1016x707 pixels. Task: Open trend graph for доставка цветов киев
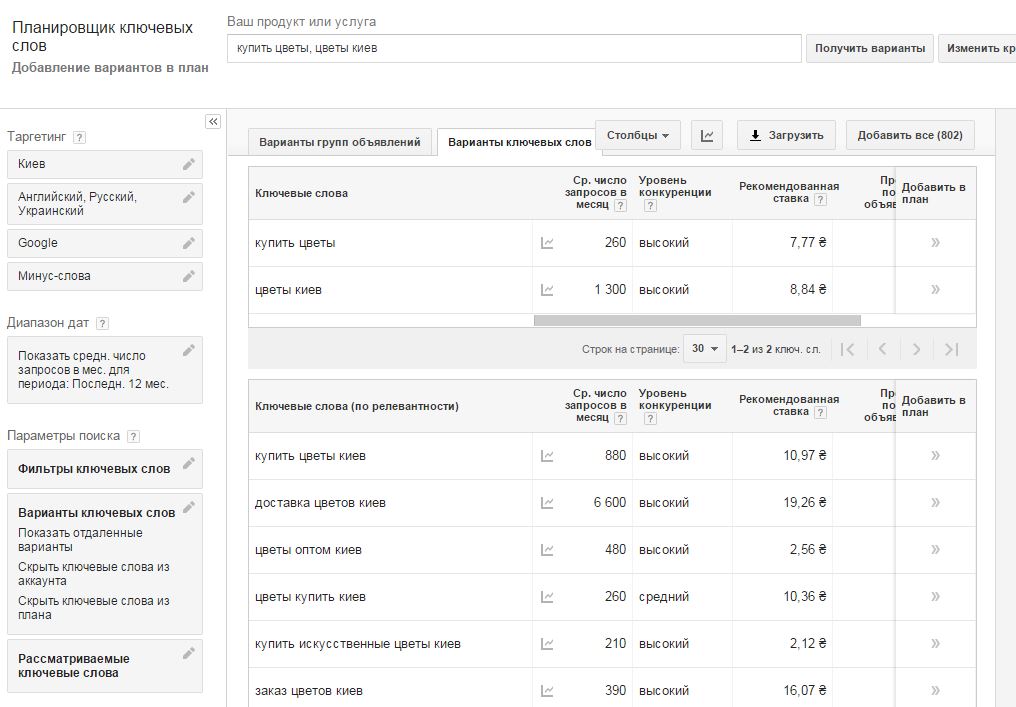[x=547, y=503]
